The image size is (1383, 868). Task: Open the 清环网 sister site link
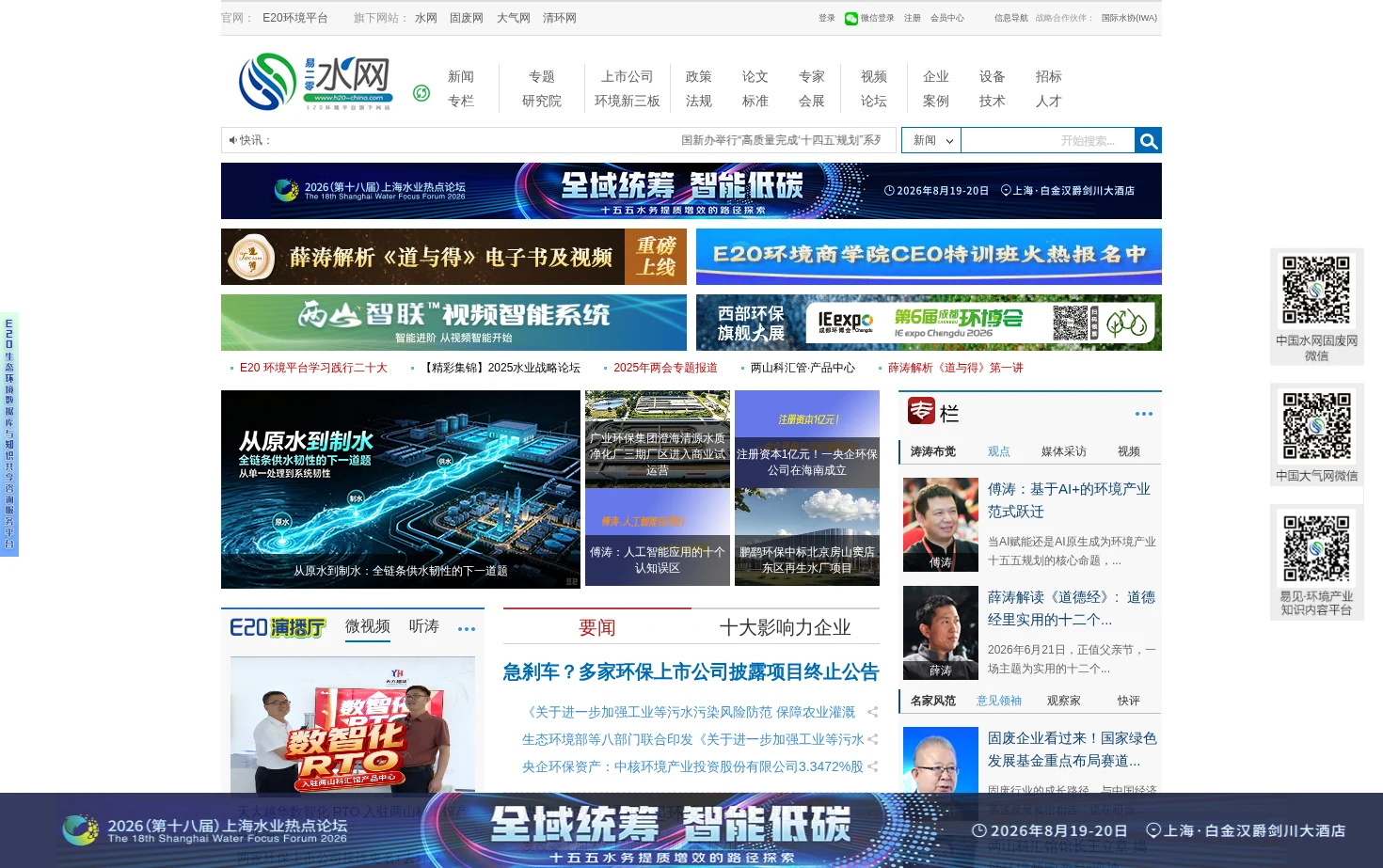click(560, 18)
